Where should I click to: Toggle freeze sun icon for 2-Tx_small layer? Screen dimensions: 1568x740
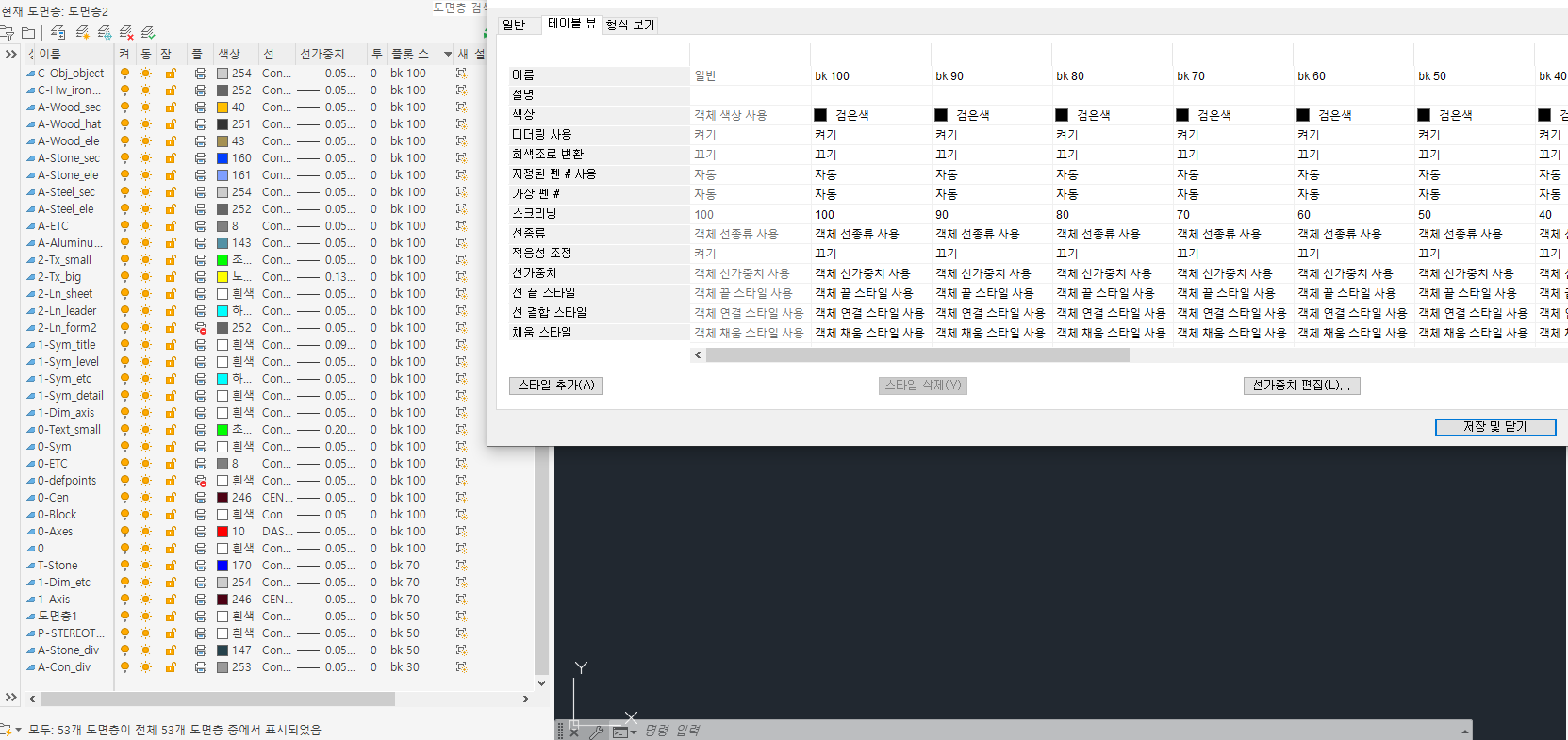click(x=146, y=260)
